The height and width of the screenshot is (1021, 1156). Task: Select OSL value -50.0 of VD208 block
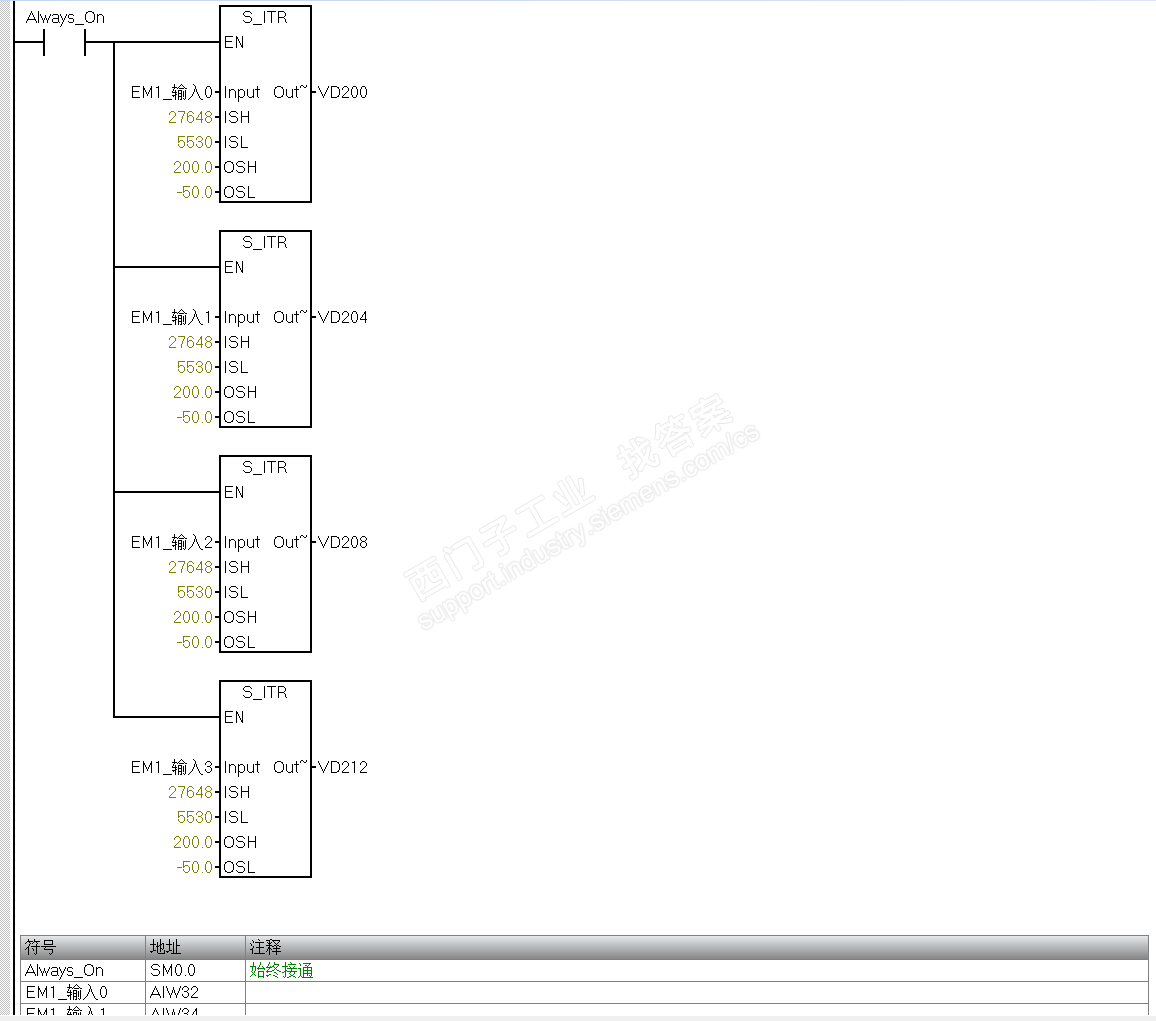coord(195,642)
